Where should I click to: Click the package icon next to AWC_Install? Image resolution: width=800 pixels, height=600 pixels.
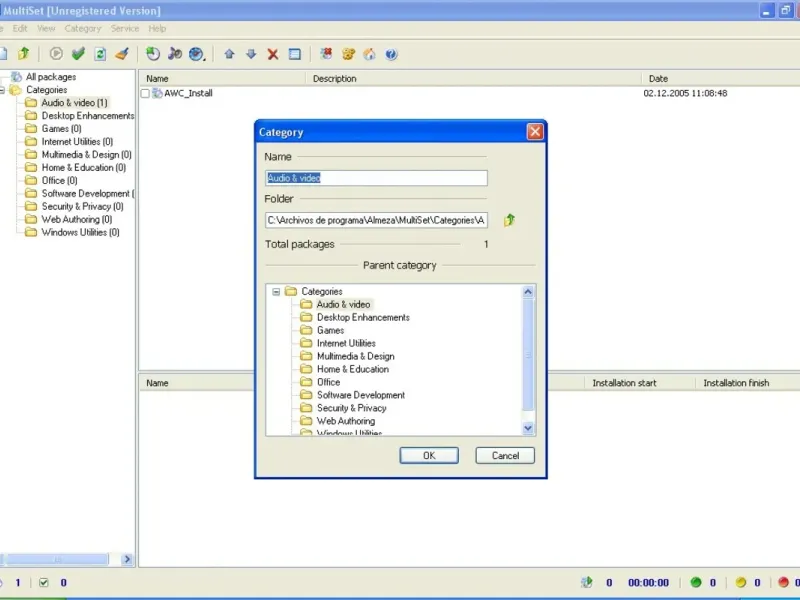pyautogui.click(x=158, y=93)
